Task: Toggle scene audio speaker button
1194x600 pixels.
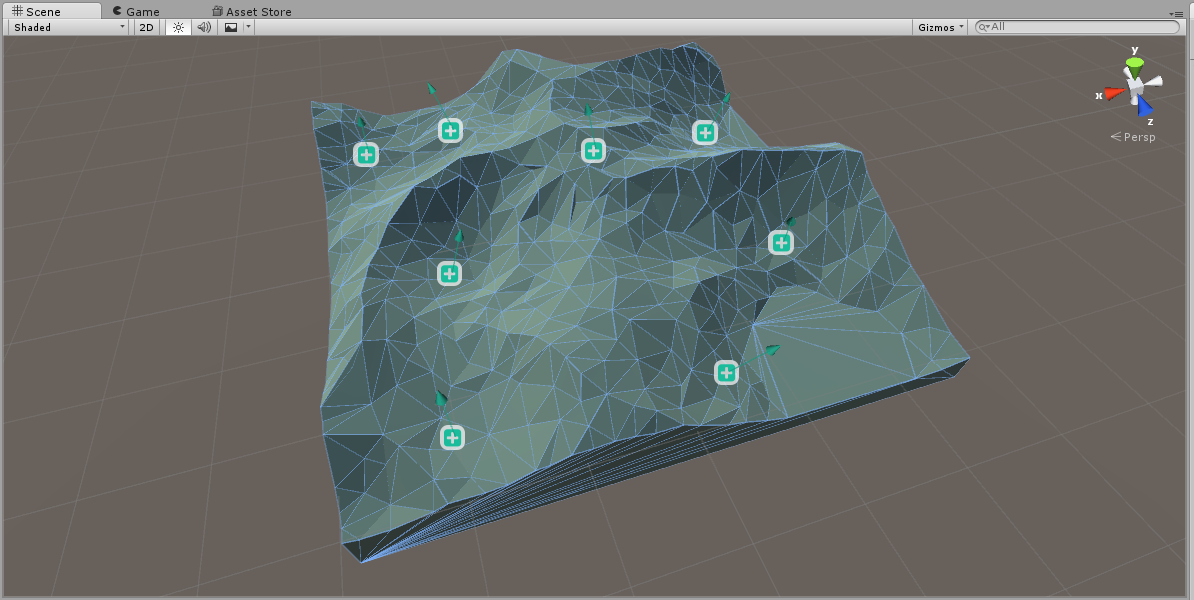Action: (x=204, y=27)
